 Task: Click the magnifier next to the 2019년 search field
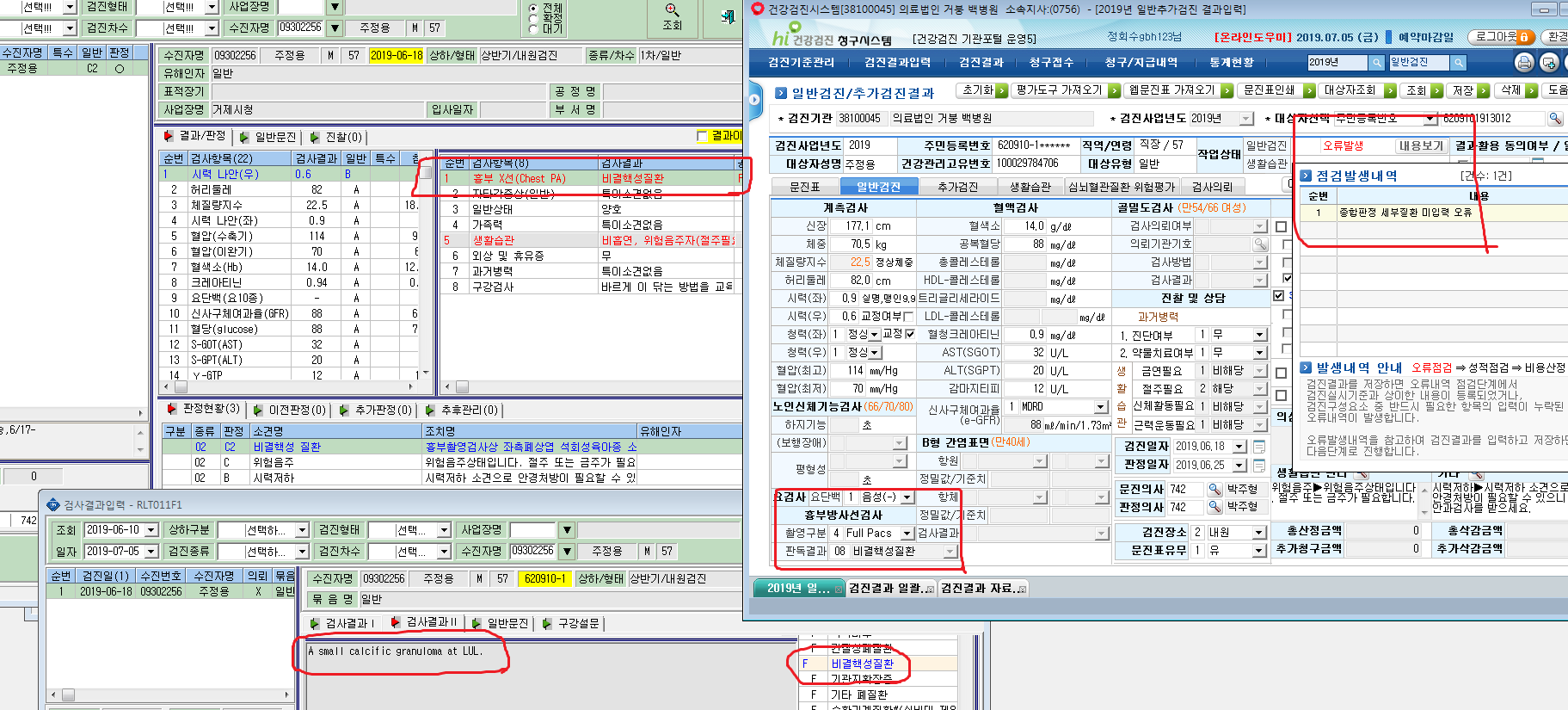[x=1376, y=63]
